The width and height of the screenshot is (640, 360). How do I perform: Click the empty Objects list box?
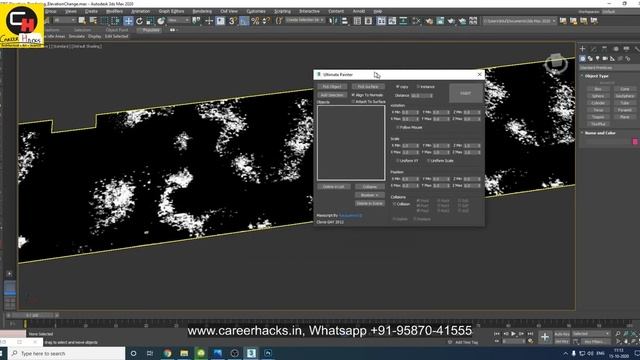351,143
